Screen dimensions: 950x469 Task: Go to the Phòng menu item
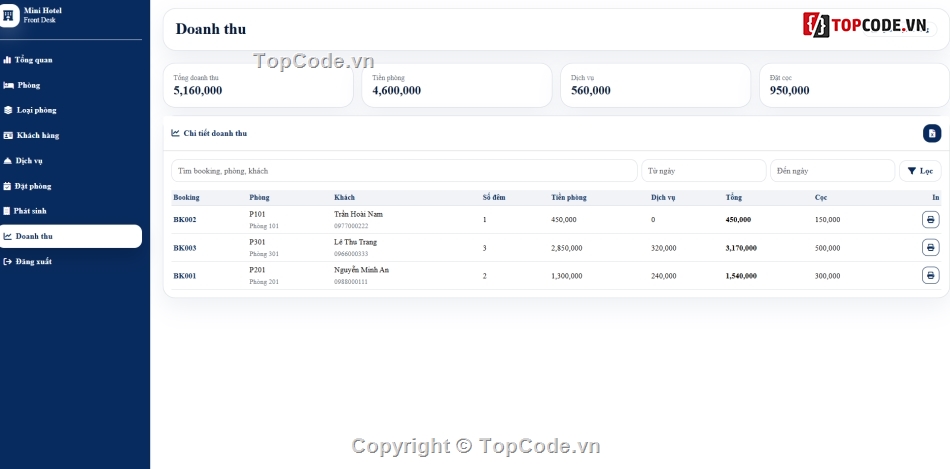22,85
